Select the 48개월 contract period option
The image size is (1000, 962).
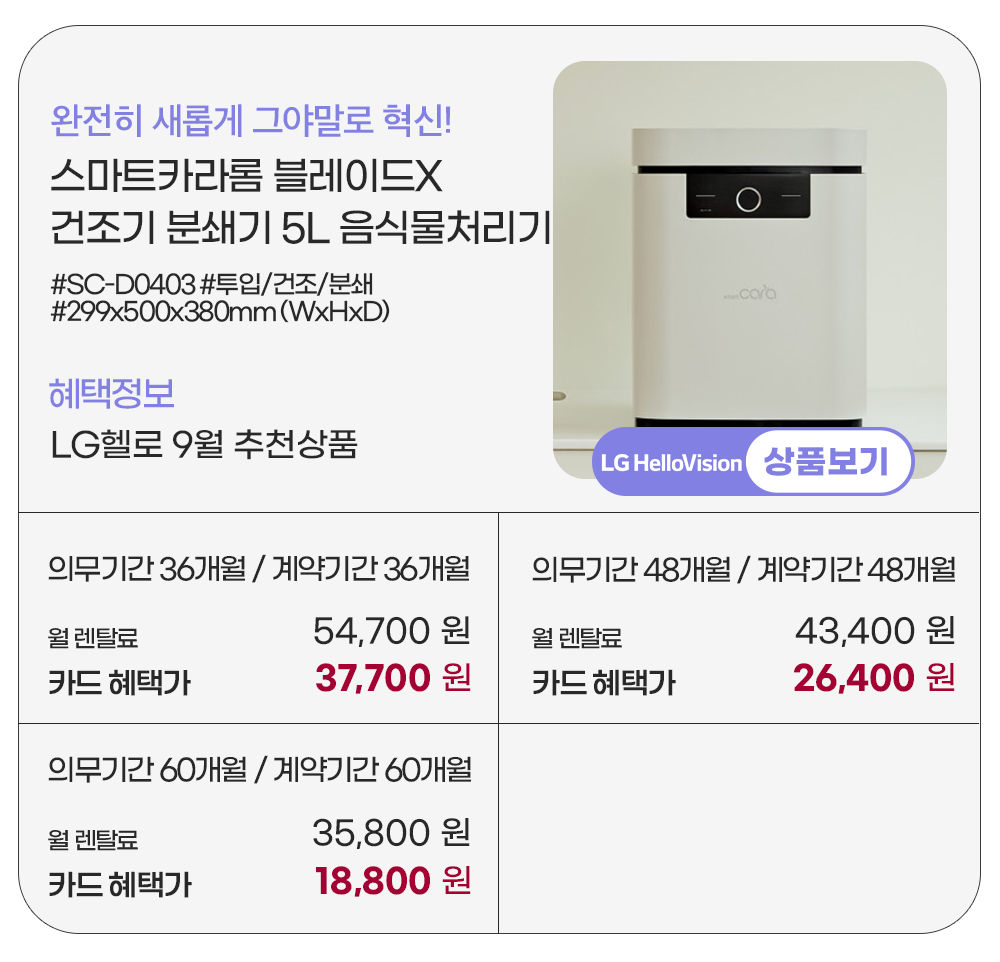pos(743,570)
